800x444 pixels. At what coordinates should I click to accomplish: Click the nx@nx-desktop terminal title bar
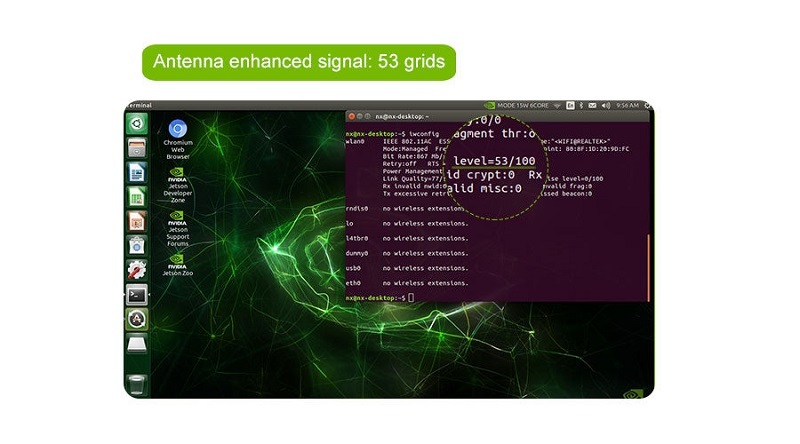[497, 116]
